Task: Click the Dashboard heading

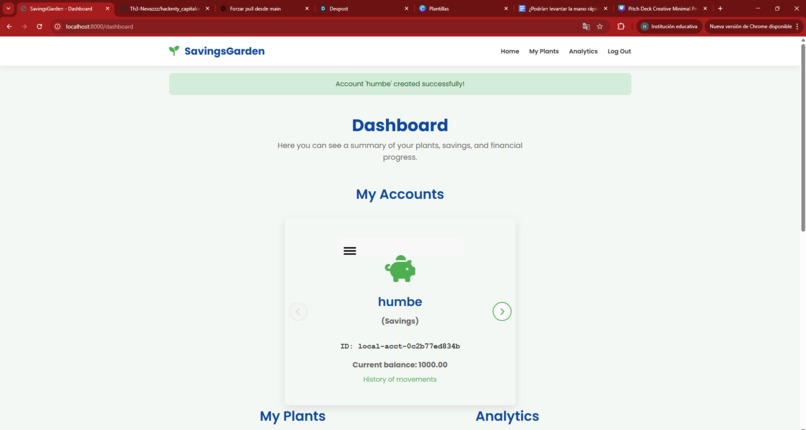Action: pos(400,125)
